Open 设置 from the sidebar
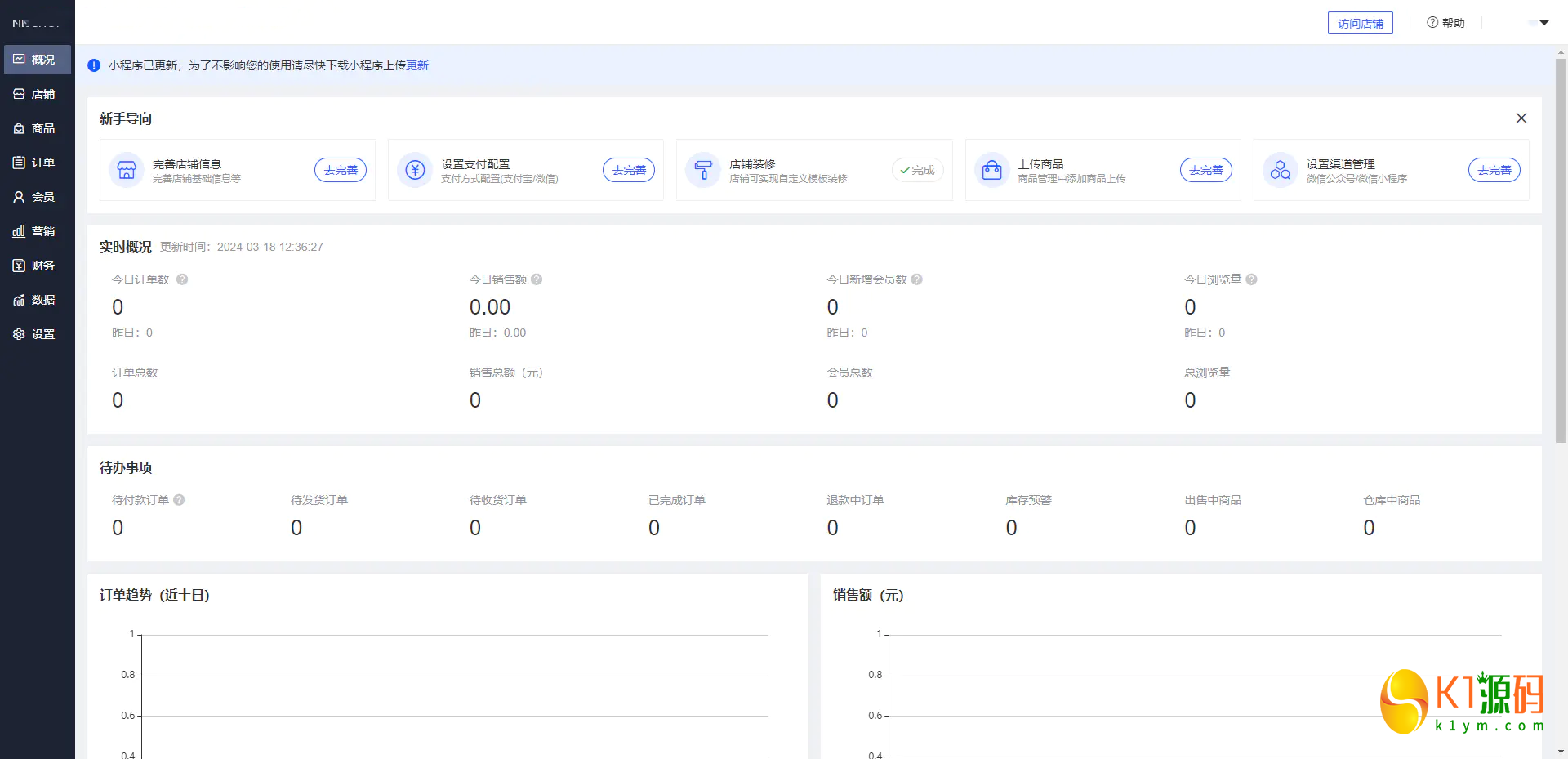1568x759 pixels. coord(37,334)
